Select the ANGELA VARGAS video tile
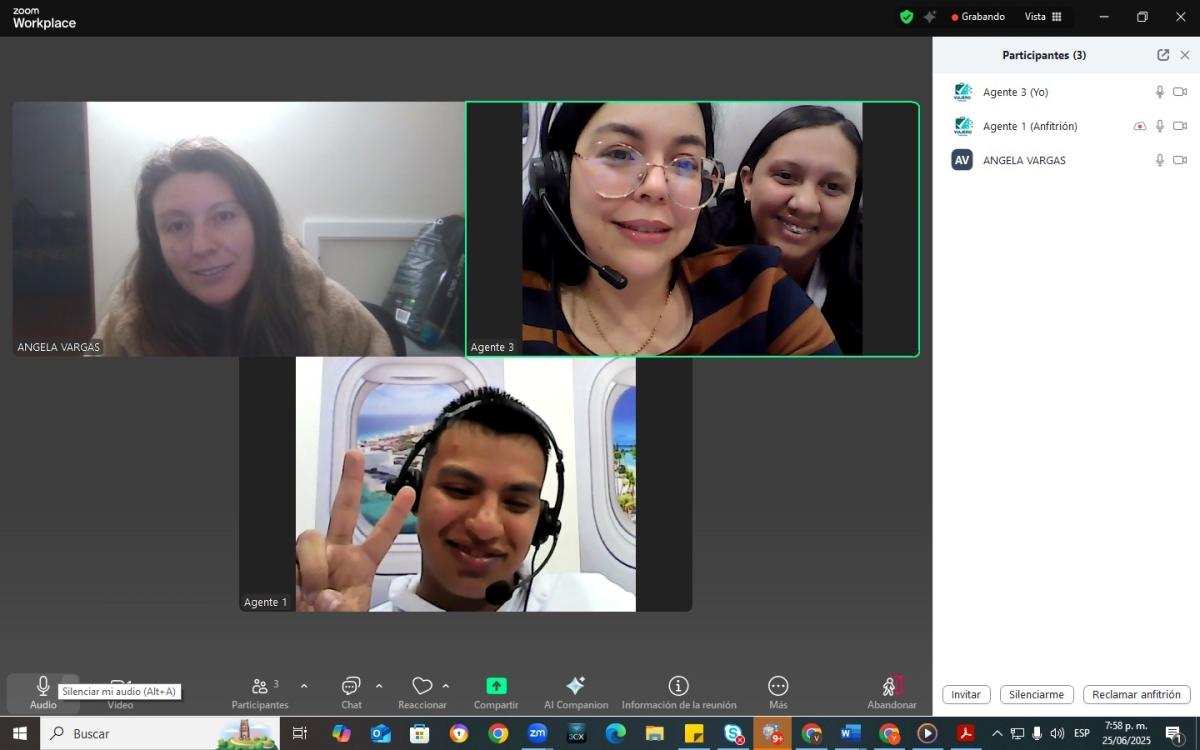The image size is (1200, 750). [238, 229]
